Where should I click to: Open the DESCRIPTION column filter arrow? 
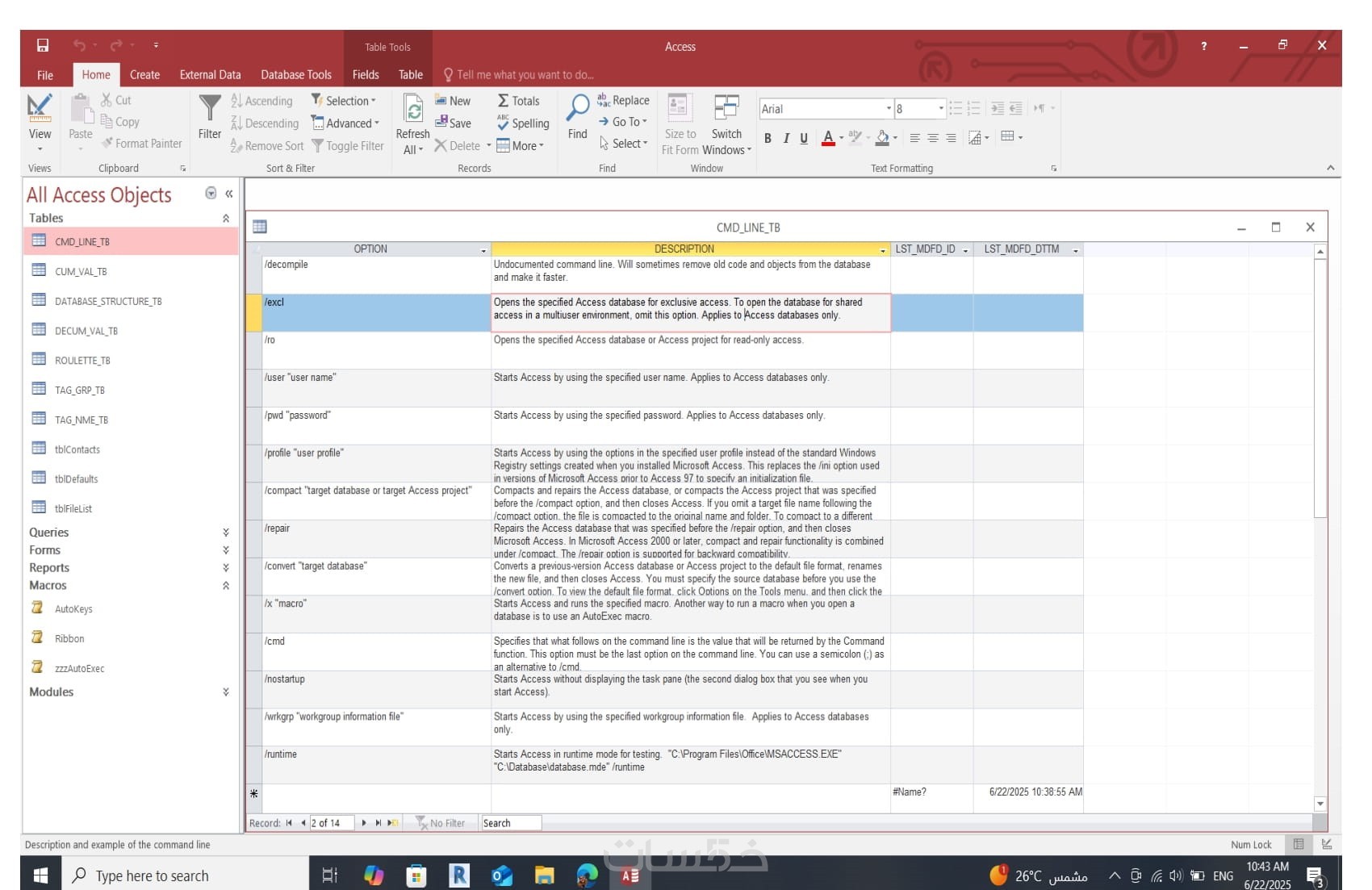tap(882, 250)
